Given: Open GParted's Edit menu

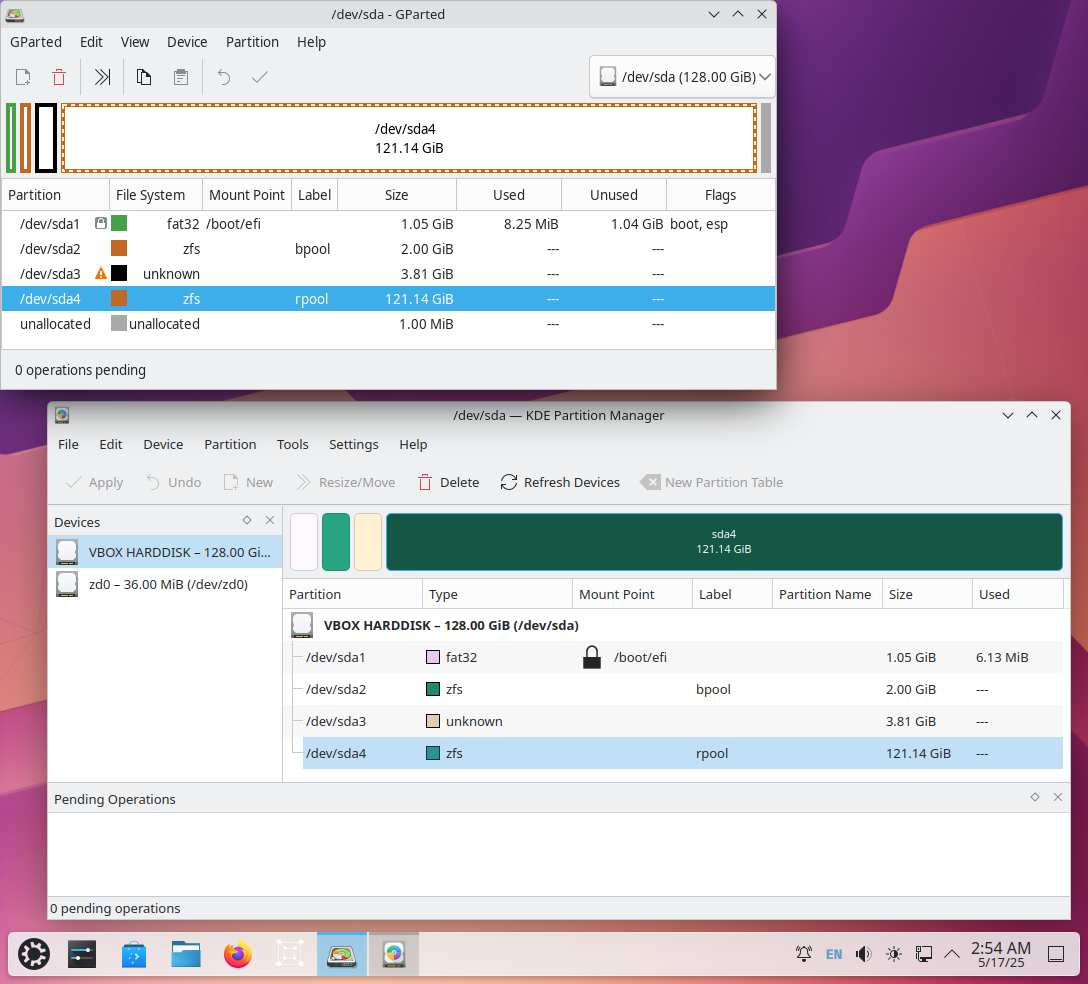Looking at the screenshot, I should [91, 42].
